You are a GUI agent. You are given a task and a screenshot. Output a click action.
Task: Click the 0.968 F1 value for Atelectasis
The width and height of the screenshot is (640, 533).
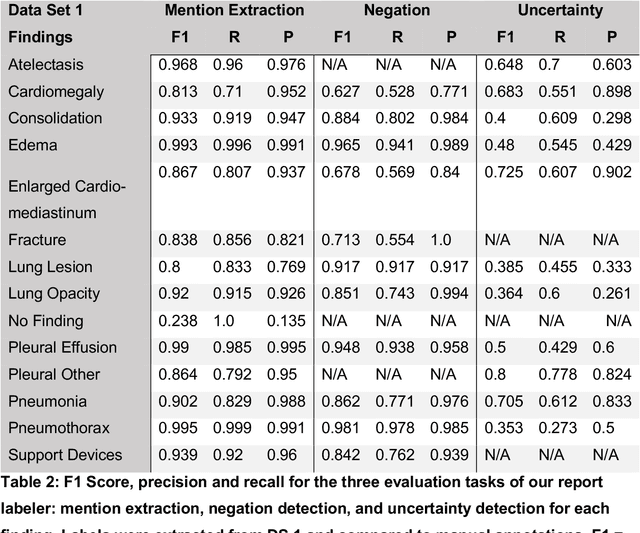[179, 65]
